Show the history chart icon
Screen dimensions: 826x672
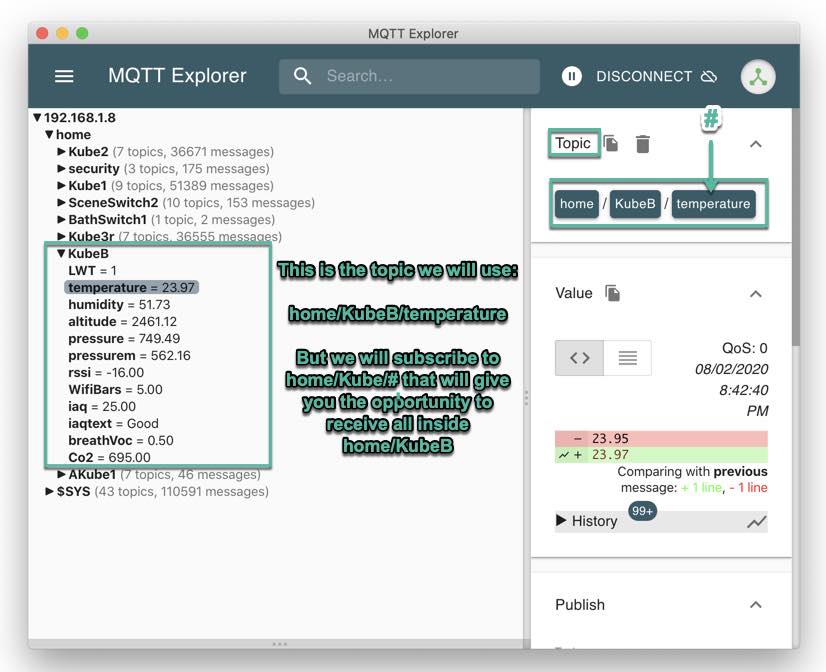[756, 522]
